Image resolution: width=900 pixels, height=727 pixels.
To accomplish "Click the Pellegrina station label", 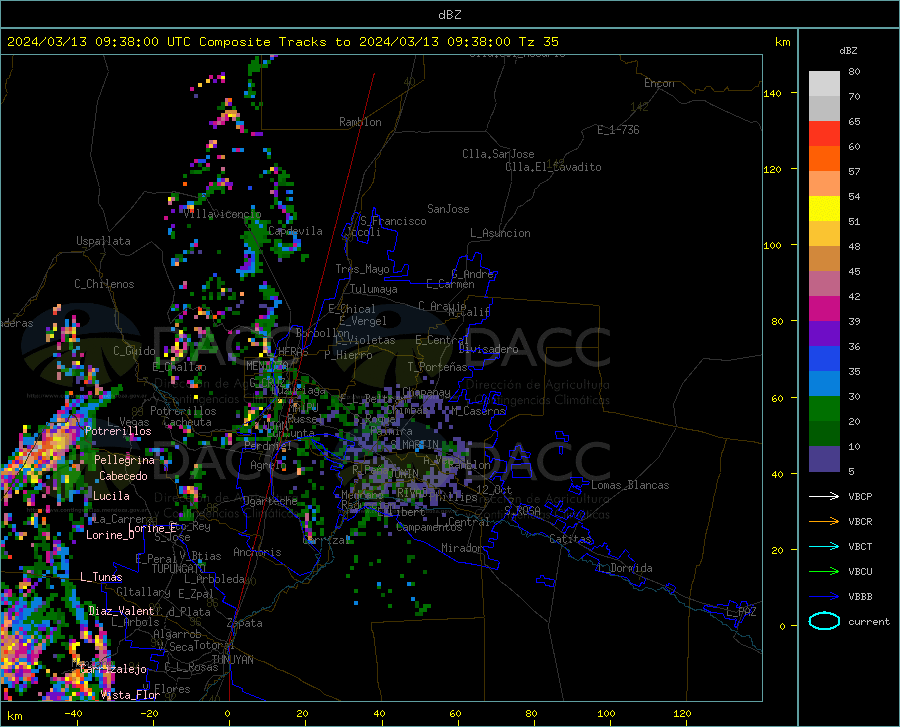I will point(124,460).
